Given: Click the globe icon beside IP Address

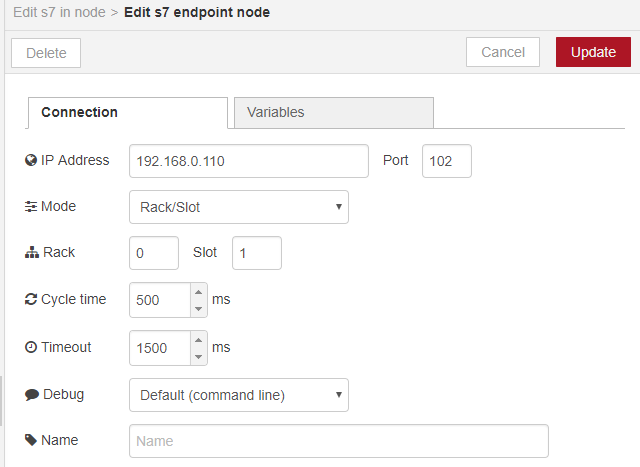Looking at the screenshot, I should [x=31, y=160].
